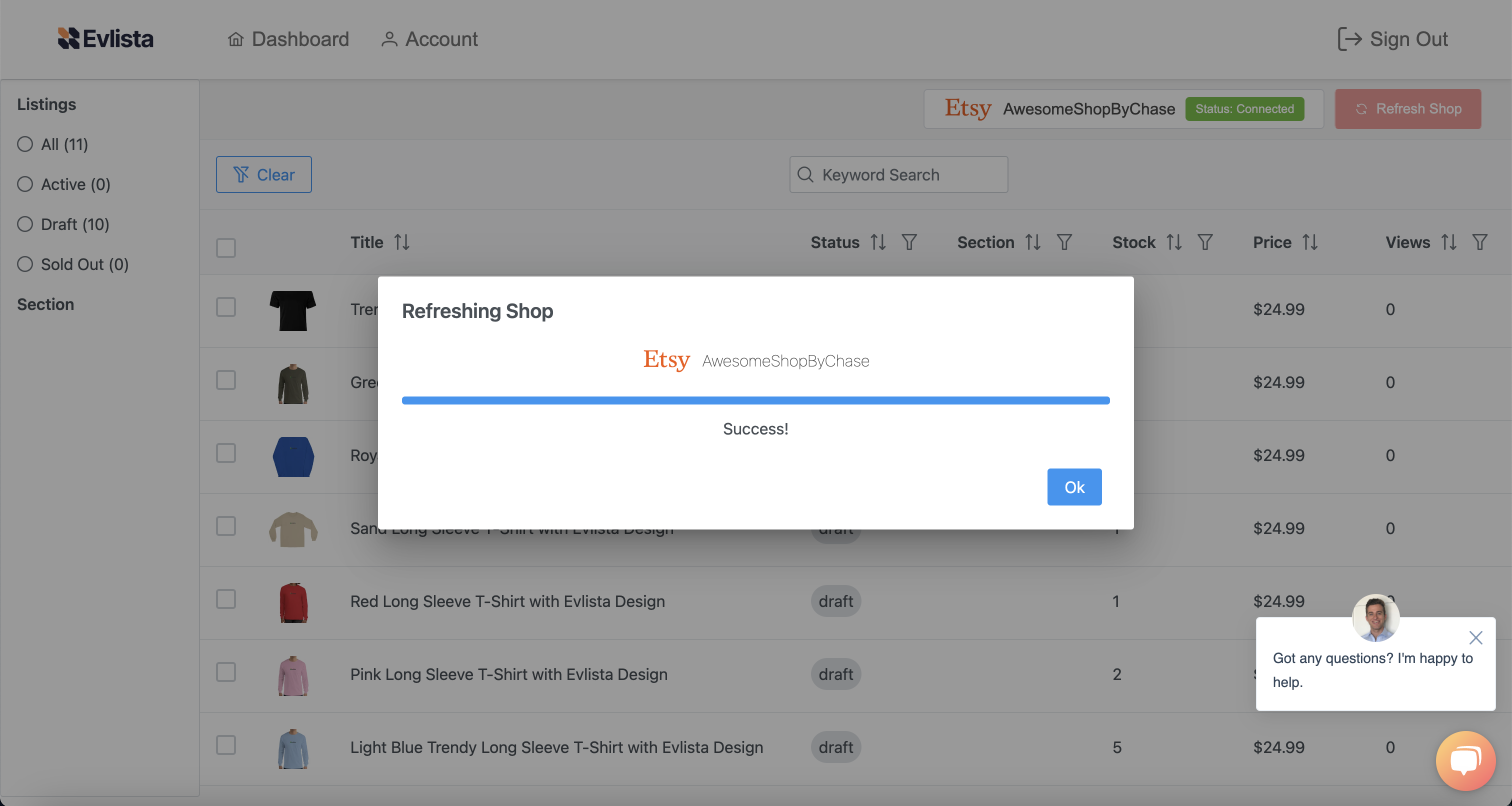This screenshot has width=1512, height=806.
Task: Open the Dashboard page
Action: pyautogui.click(x=288, y=38)
